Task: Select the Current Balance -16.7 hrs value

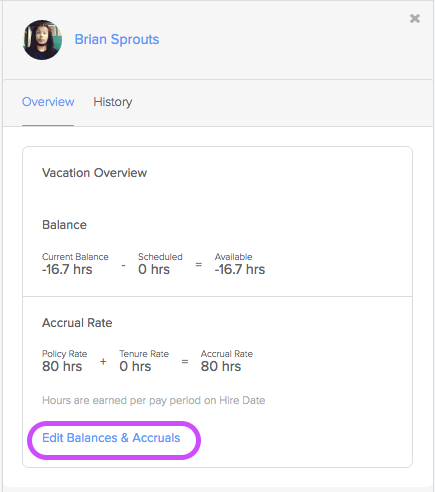Action: 67,269
